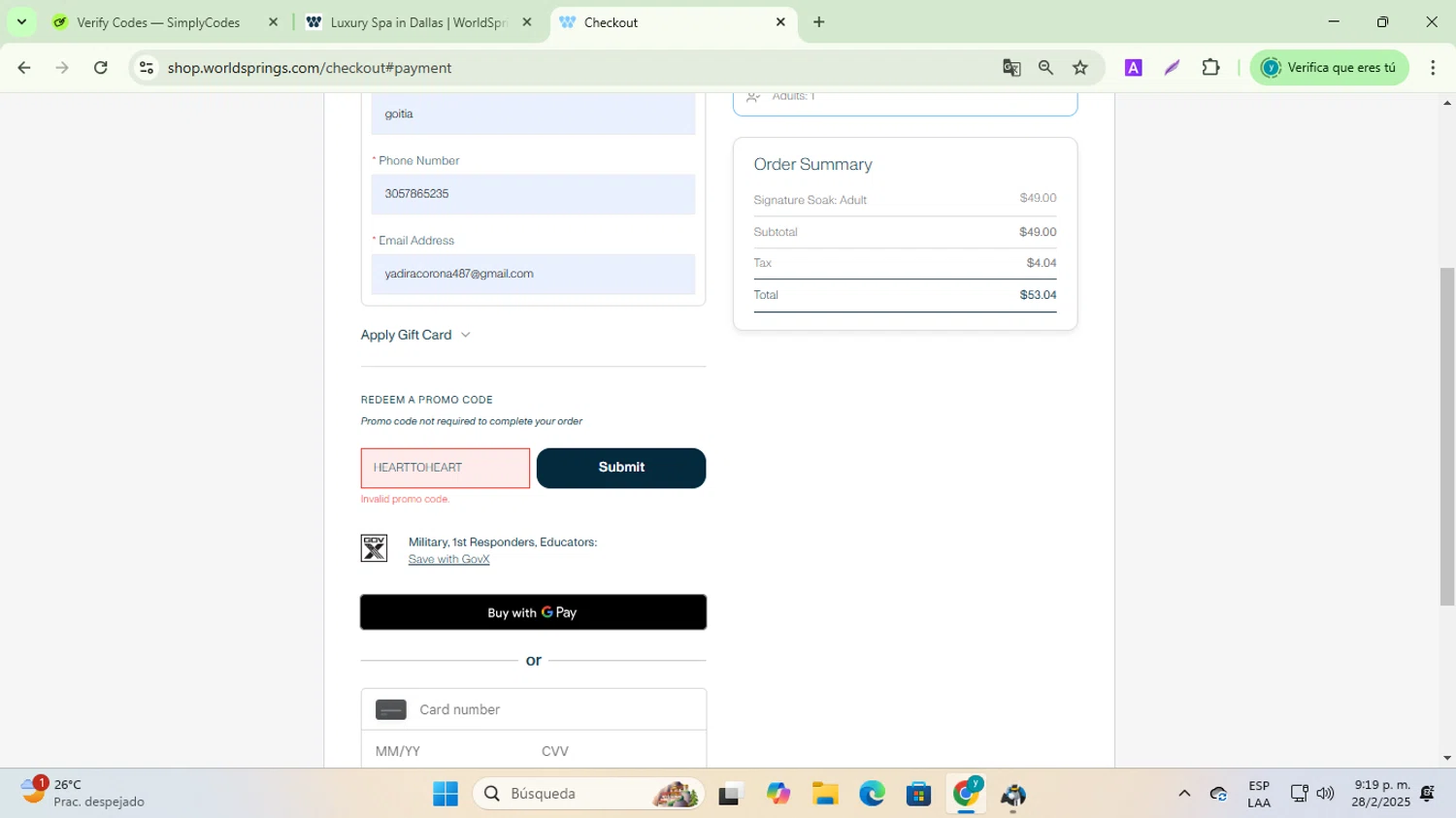Submit the promo code
The height and width of the screenshot is (818, 1456).
[x=621, y=468]
